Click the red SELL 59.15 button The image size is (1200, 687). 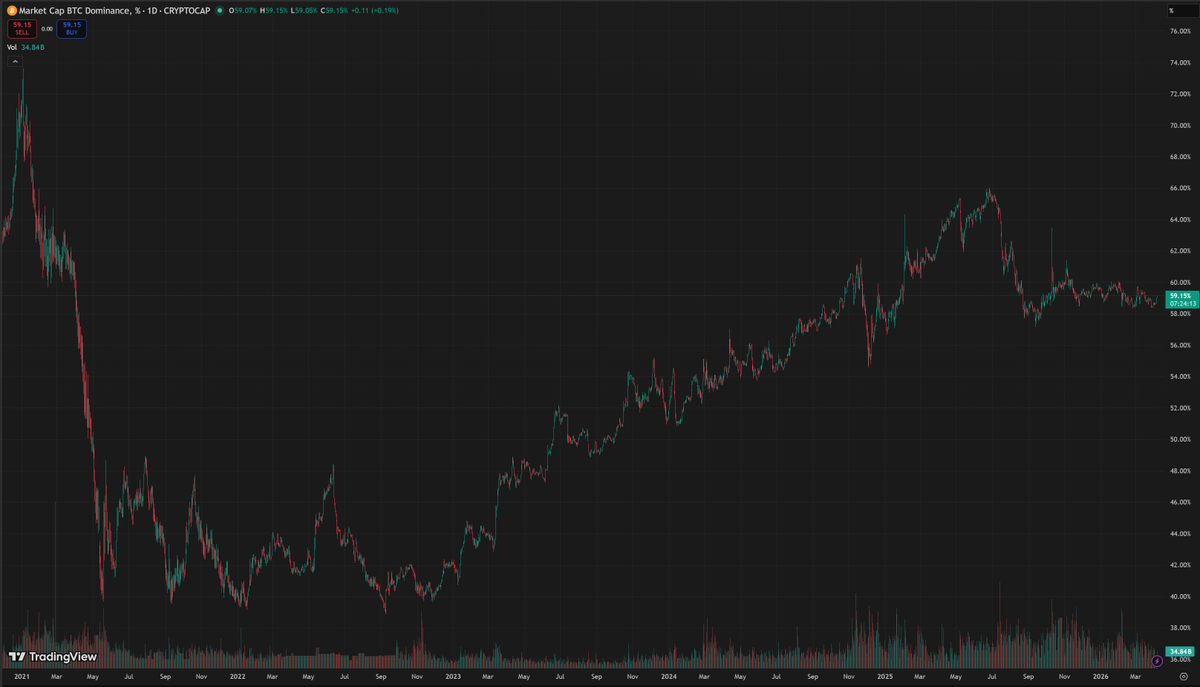point(22,29)
